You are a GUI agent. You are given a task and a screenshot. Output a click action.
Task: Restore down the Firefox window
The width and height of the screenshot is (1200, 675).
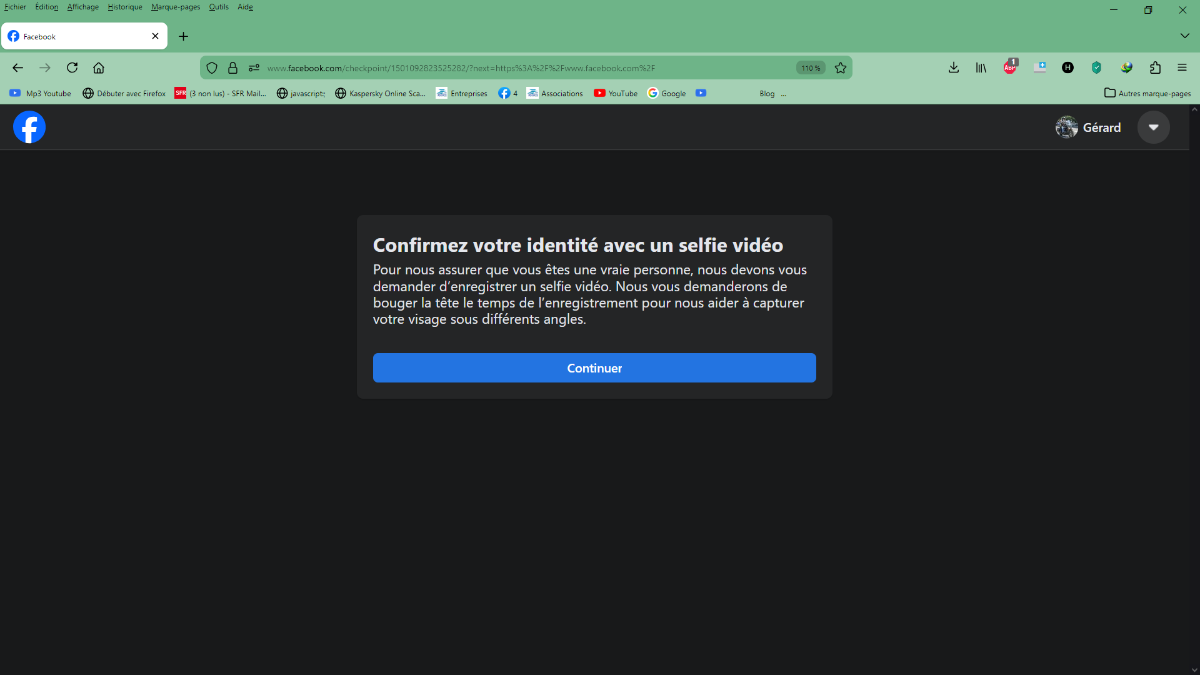coord(1148,9)
